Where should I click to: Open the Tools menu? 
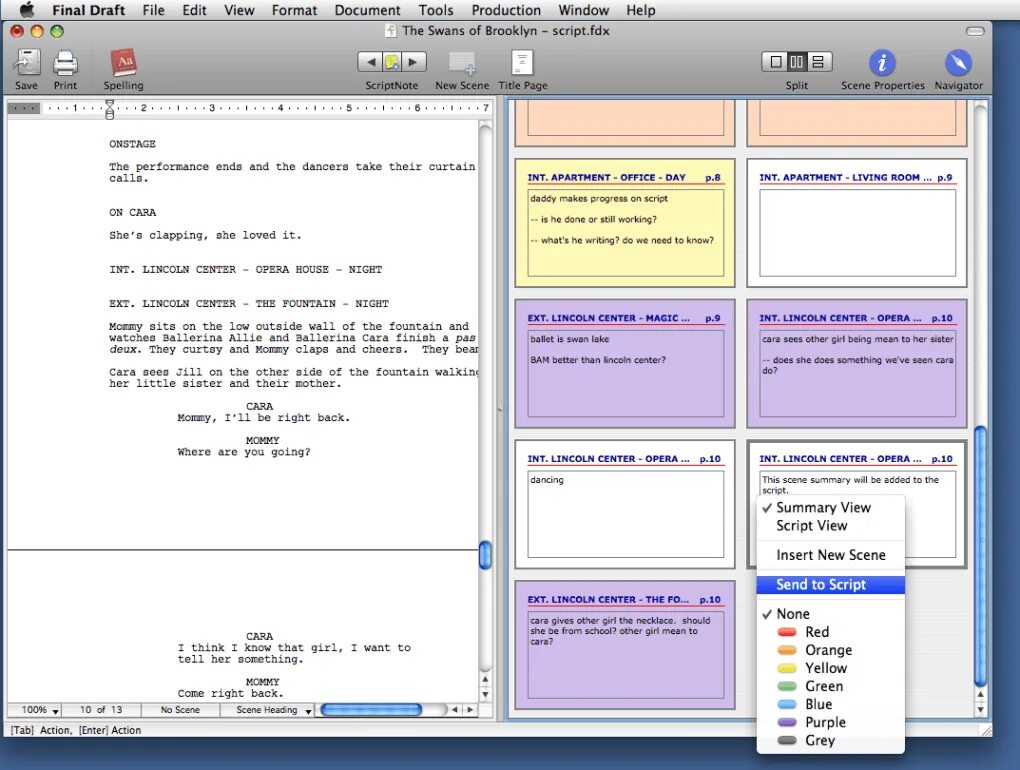436,10
